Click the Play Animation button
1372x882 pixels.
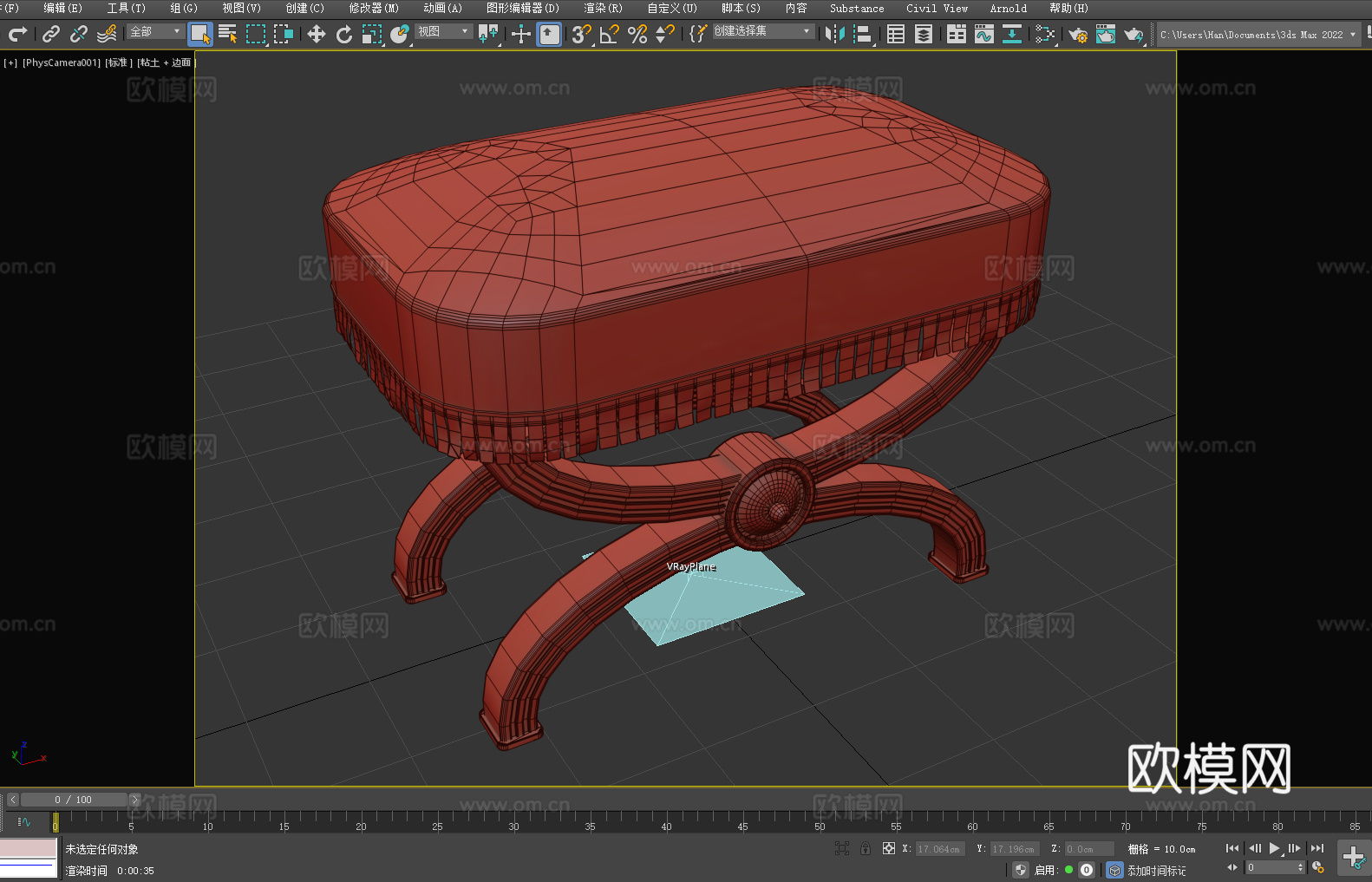coord(1274,848)
